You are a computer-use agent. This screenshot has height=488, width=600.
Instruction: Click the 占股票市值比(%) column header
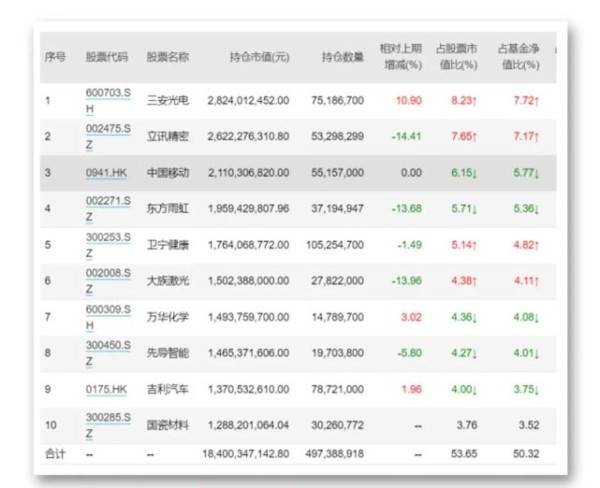coord(457,57)
